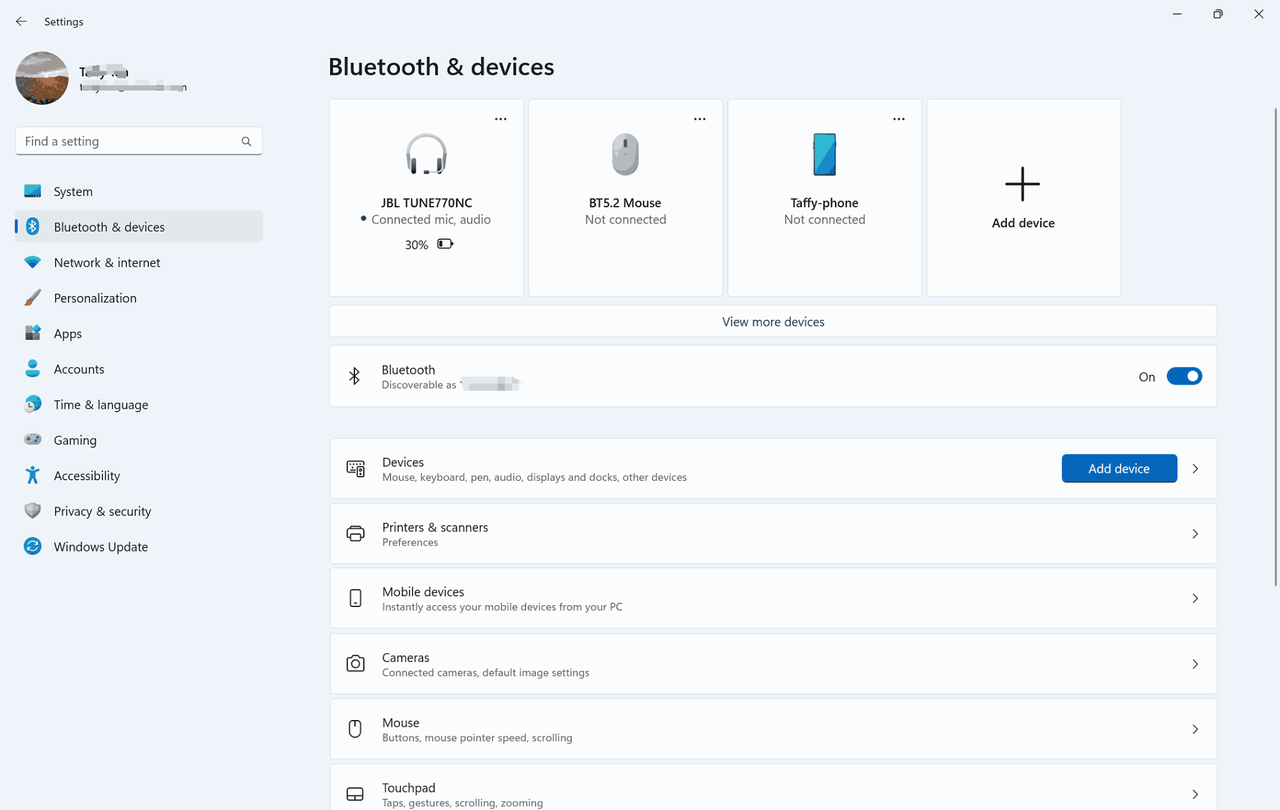Open more options for BT5.2 Mouse
Image resolution: width=1280 pixels, height=810 pixels.
(700, 119)
